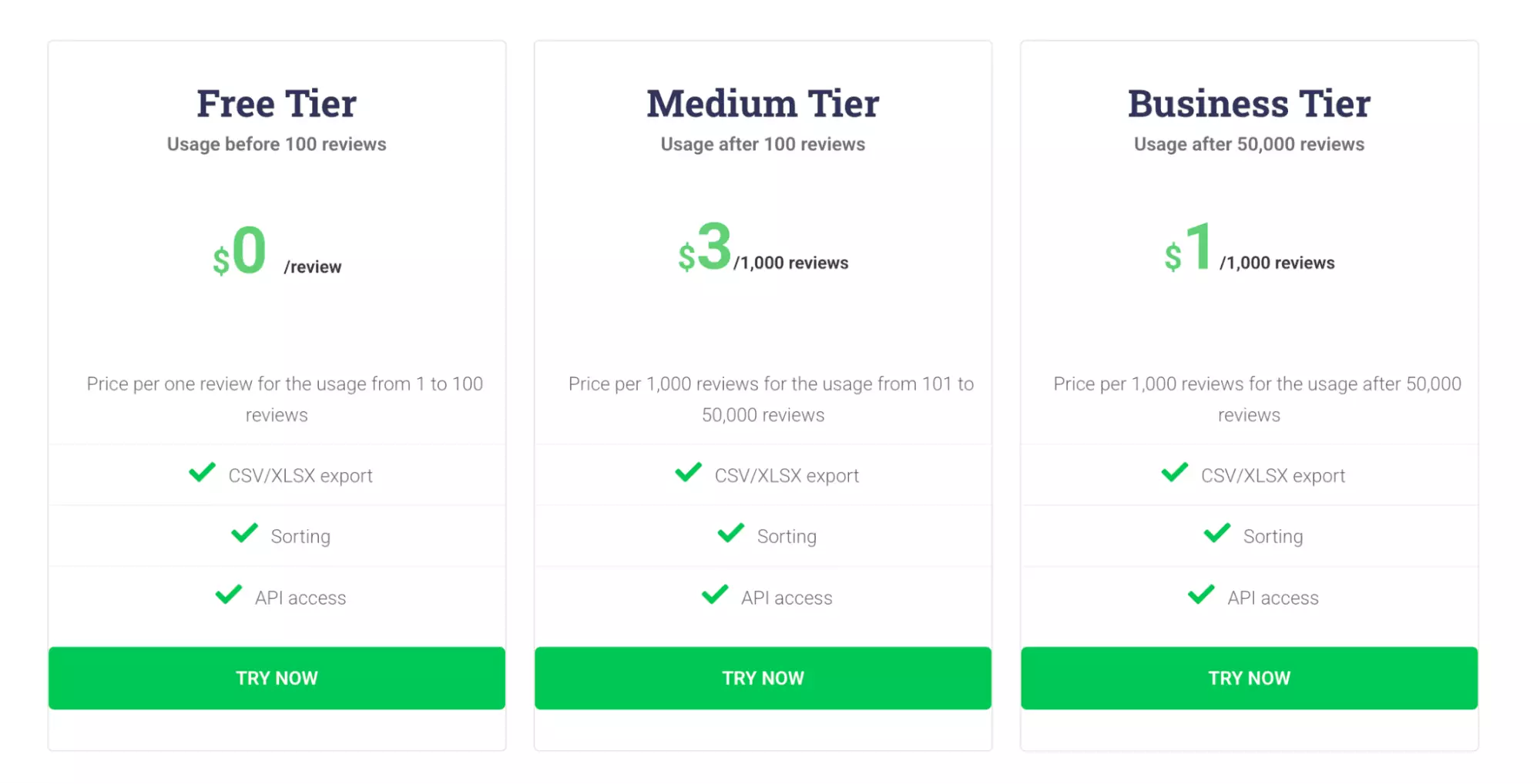
Task: Click TRY NOW for the Free Tier
Action: tap(277, 678)
